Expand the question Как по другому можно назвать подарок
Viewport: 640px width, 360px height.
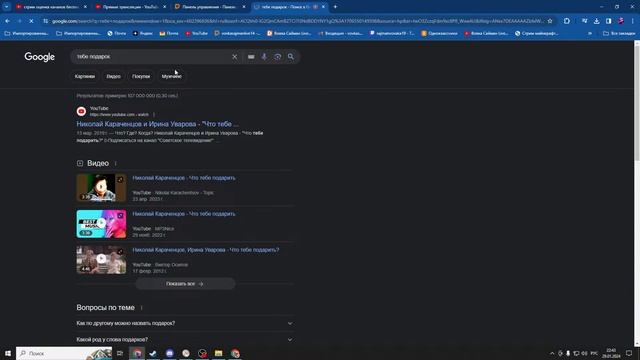[x=185, y=323]
